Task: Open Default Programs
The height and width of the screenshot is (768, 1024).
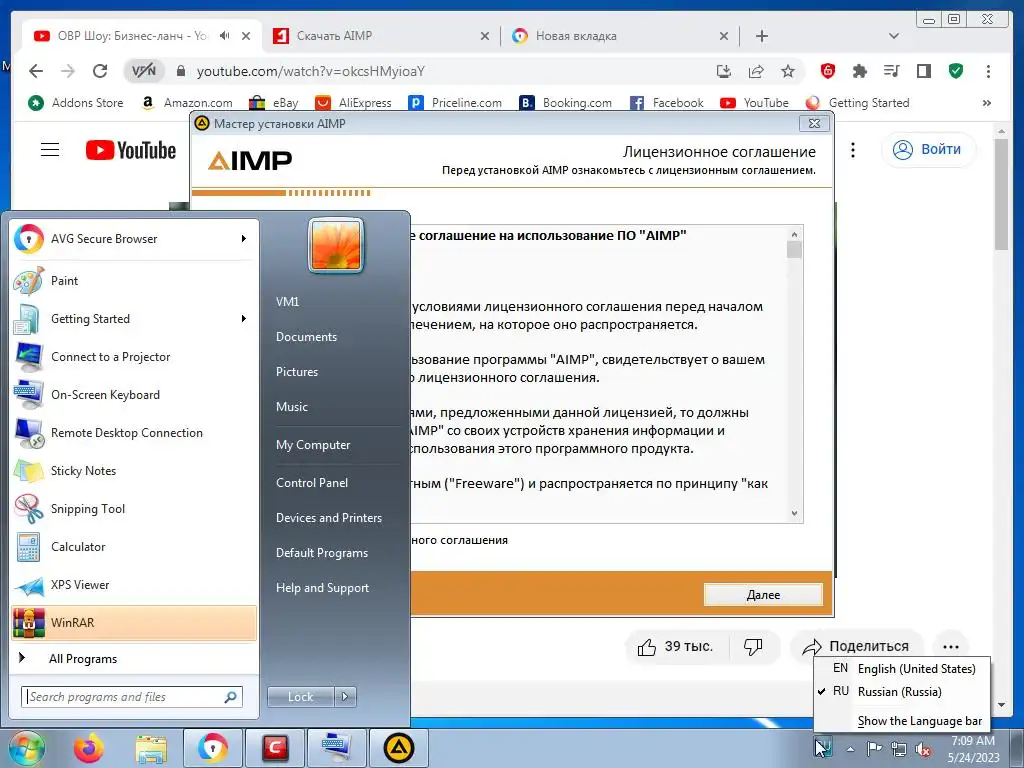Action: (322, 553)
